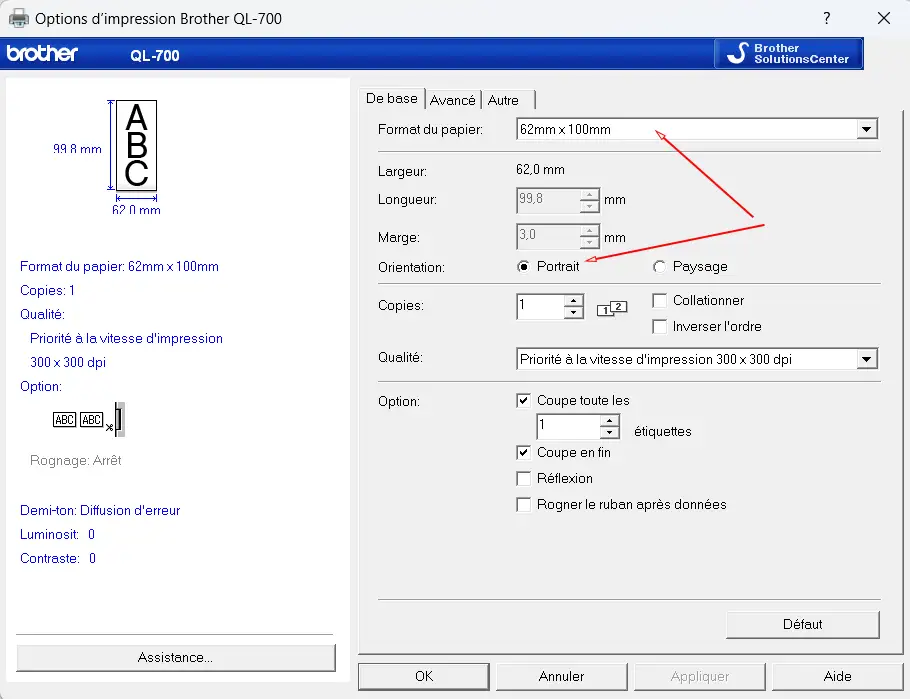Enable the Réflexion checkbox
Viewport: 910px width, 699px height.
523,478
